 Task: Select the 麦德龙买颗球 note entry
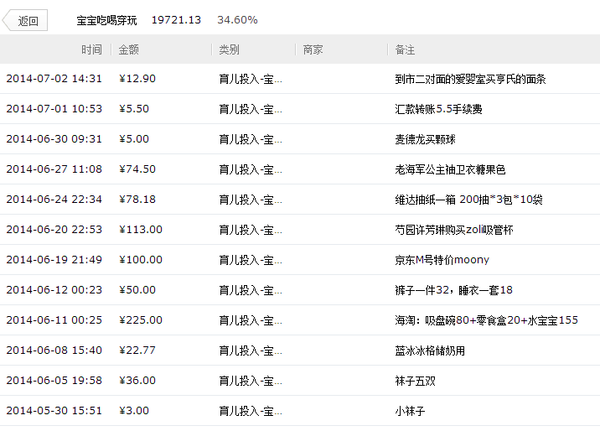pyautogui.click(x=425, y=139)
